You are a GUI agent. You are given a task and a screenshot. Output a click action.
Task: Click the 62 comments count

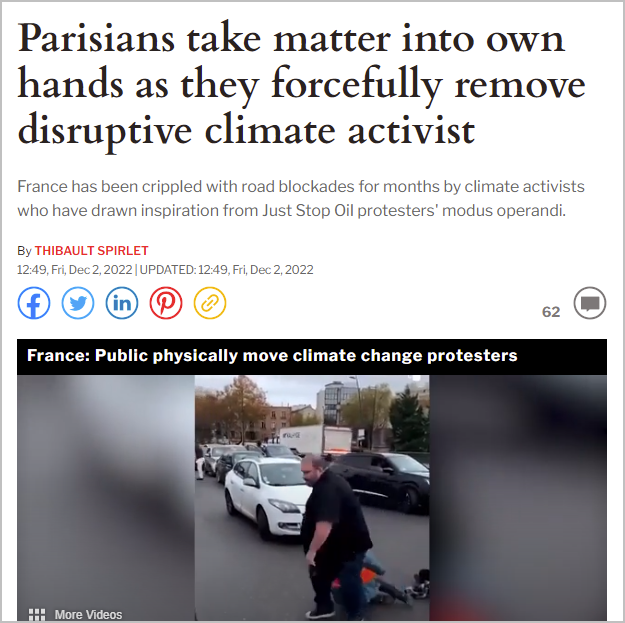(551, 312)
